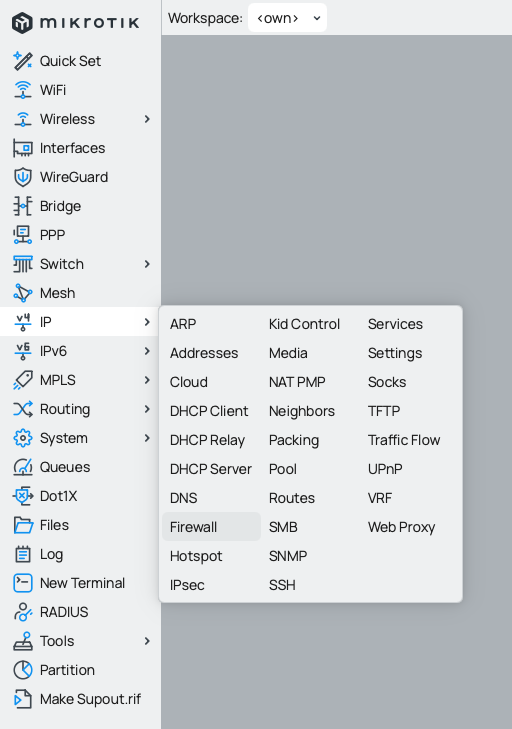Image resolution: width=512 pixels, height=729 pixels.
Task: Click the Routing crossed arrows icon
Action: (23, 409)
